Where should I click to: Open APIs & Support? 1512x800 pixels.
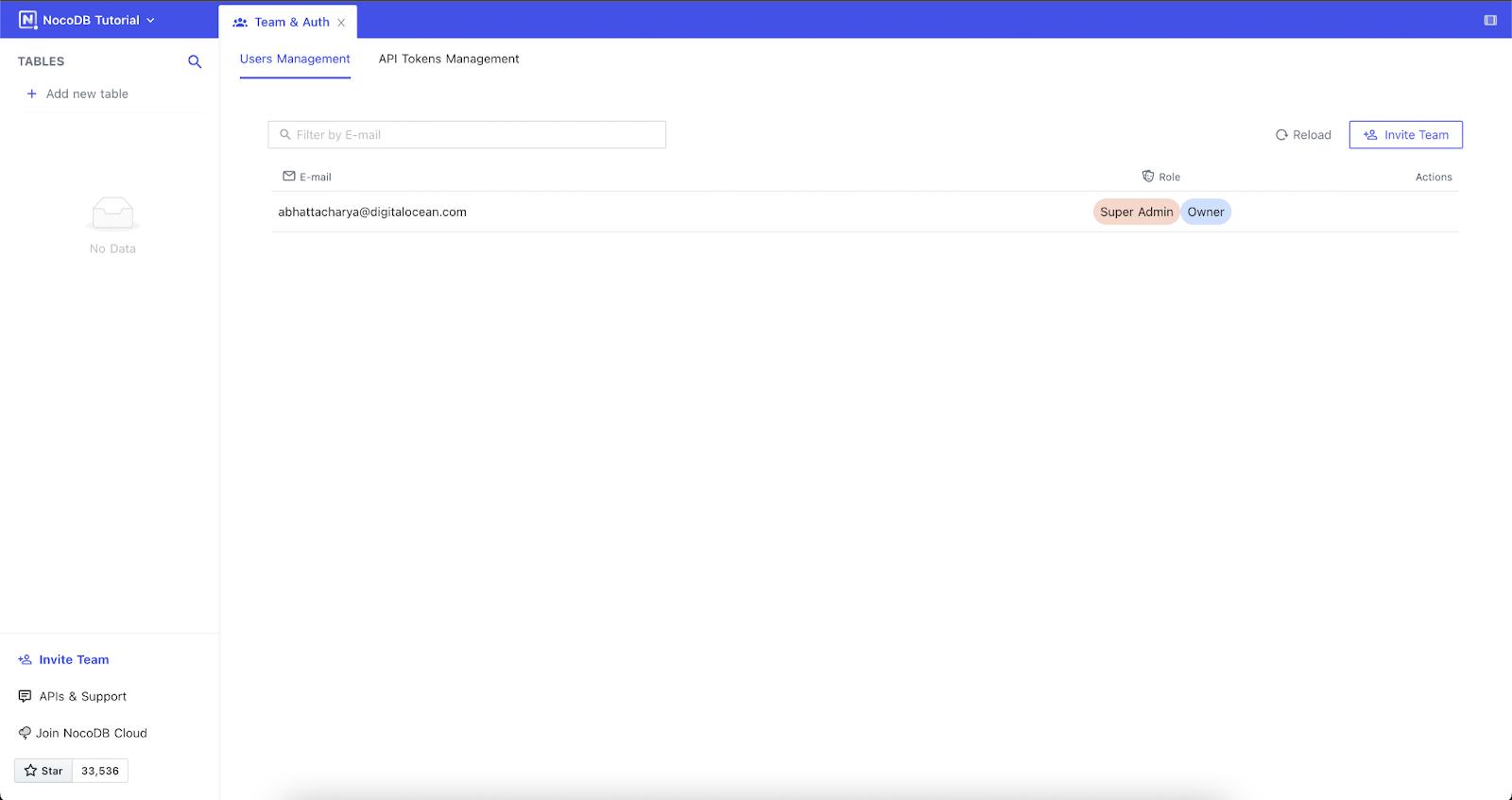click(x=72, y=696)
